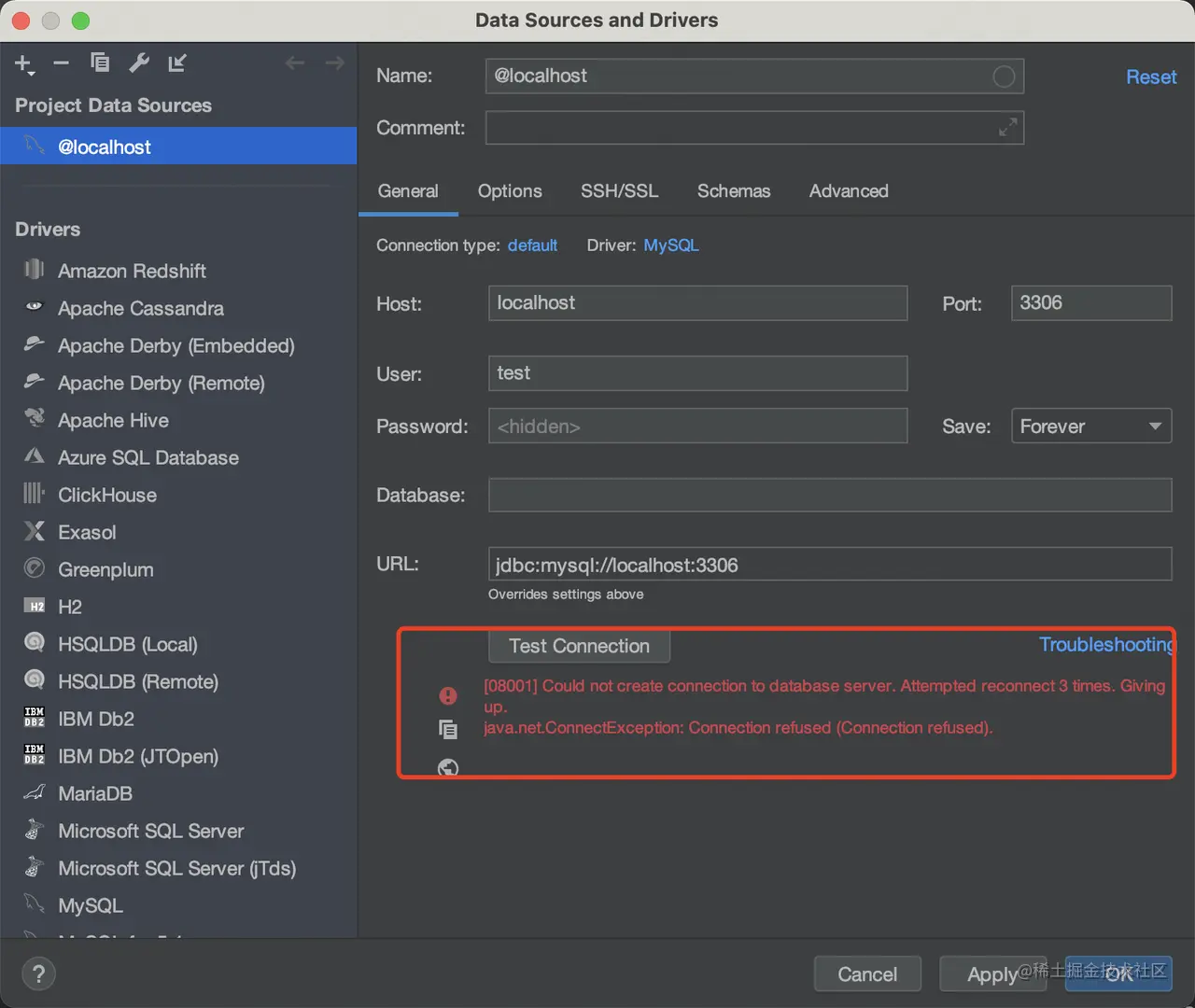Click the make global arrow icon
Image resolution: width=1195 pixels, height=1008 pixels.
[x=176, y=63]
